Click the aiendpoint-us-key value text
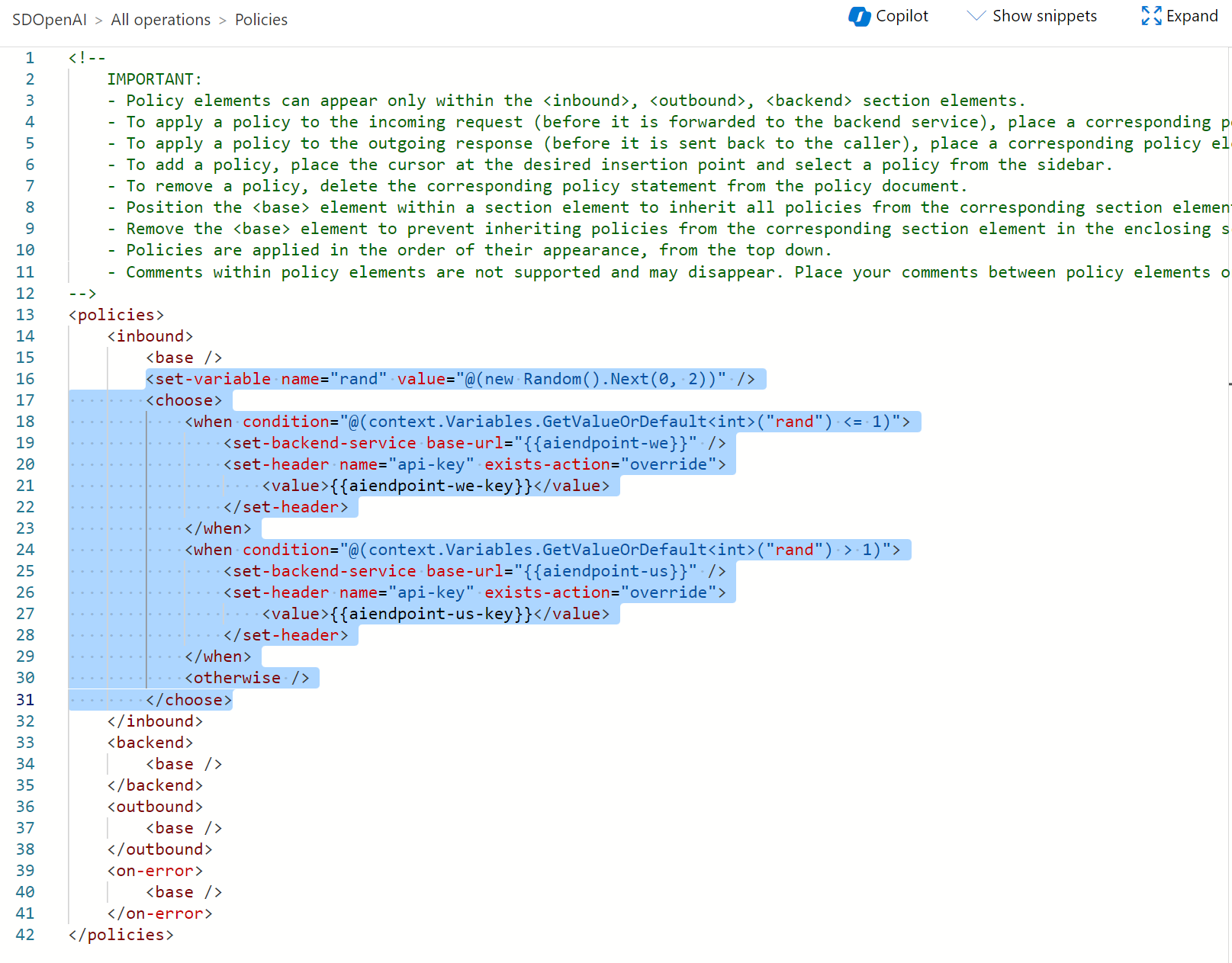1232x963 pixels. pyautogui.click(x=431, y=614)
